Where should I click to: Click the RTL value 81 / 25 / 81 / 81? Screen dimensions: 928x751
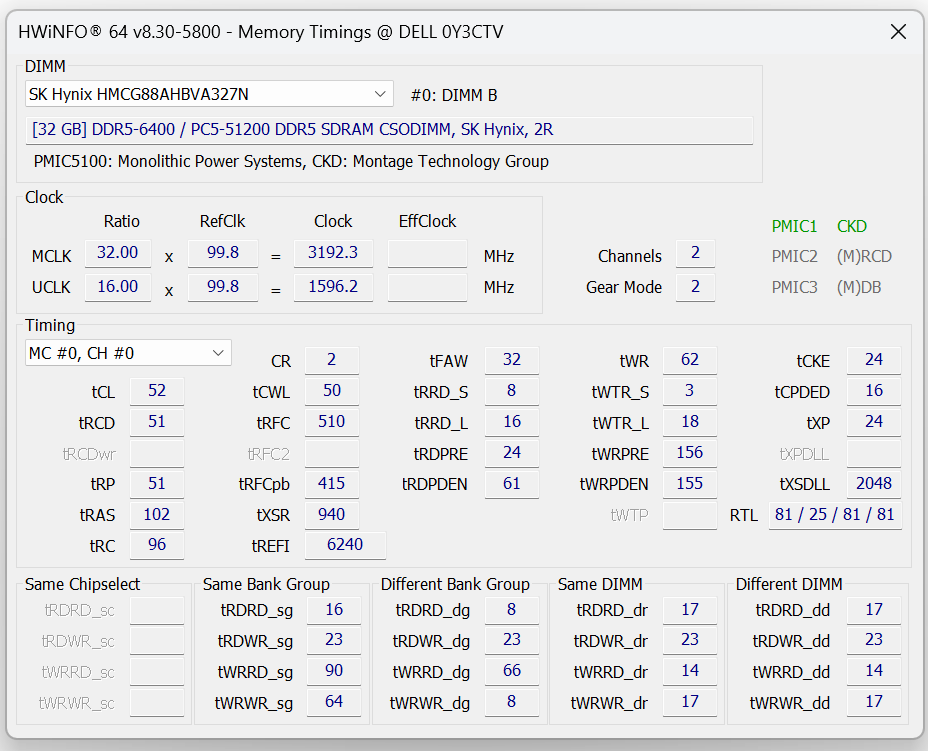tap(834, 515)
